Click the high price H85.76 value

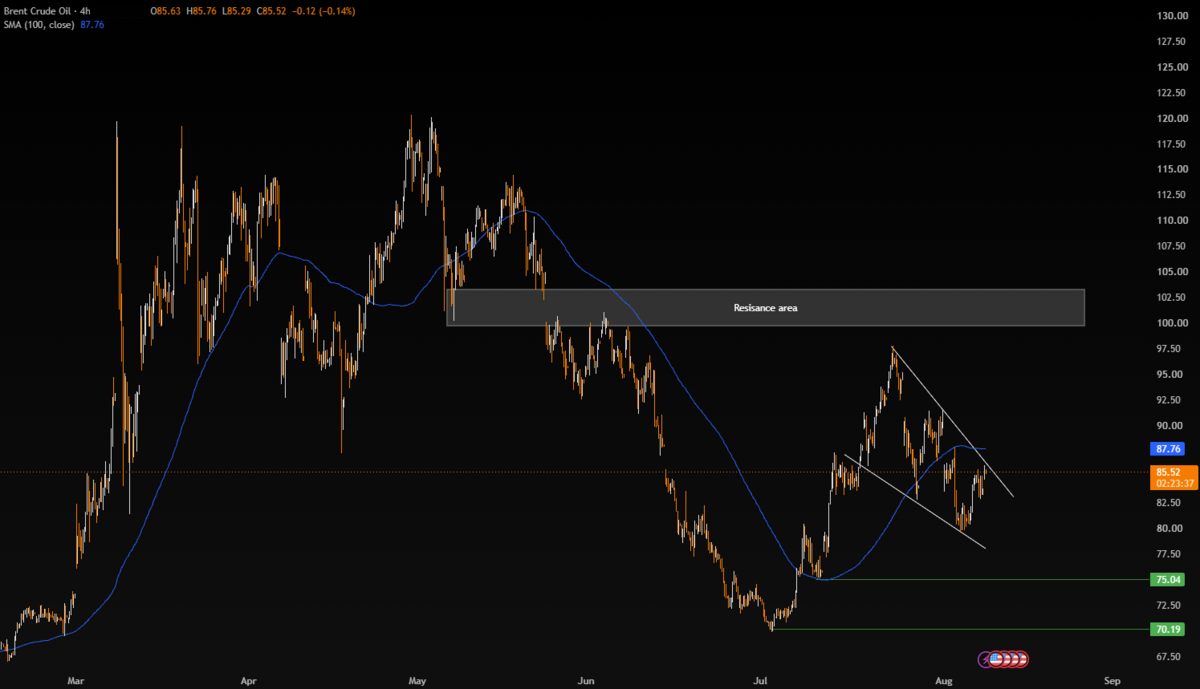(x=203, y=11)
